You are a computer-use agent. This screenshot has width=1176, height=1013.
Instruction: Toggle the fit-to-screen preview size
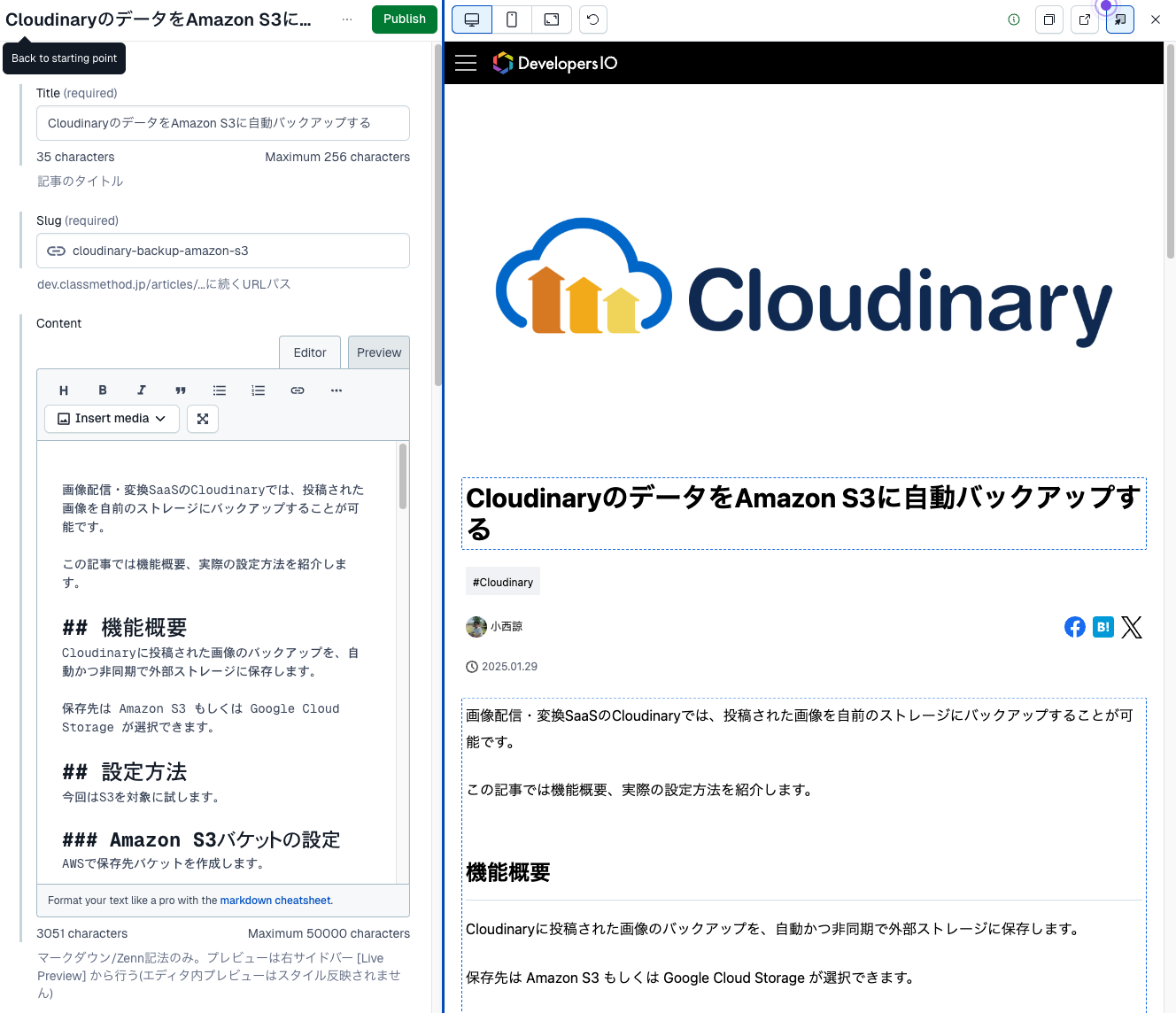click(552, 19)
